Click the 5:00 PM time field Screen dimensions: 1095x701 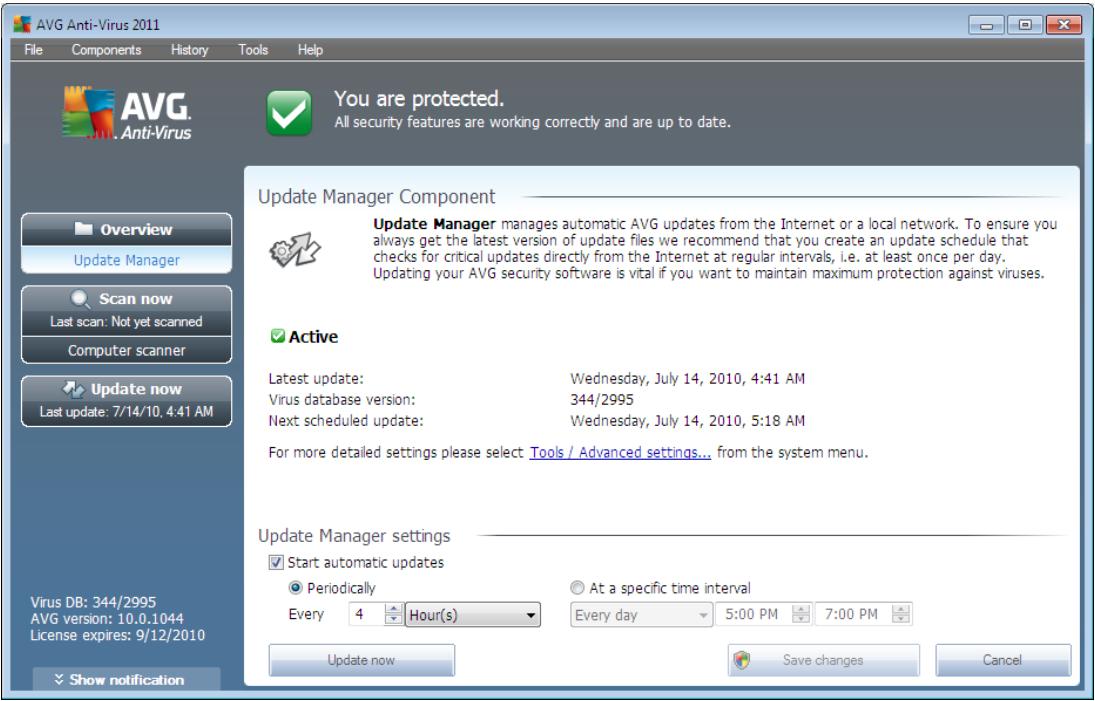pyautogui.click(x=754, y=614)
